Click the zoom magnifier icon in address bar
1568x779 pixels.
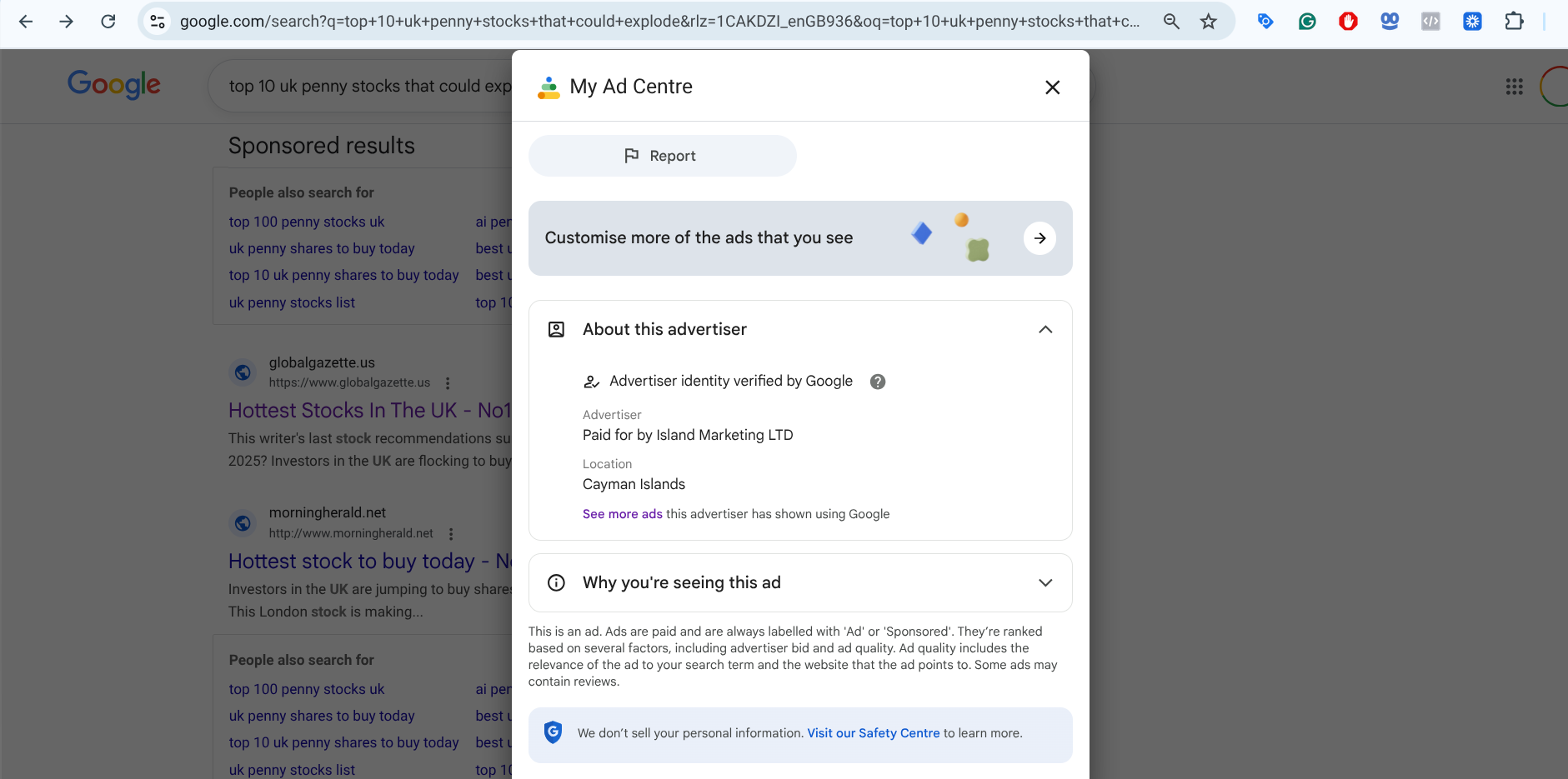pos(1170,22)
